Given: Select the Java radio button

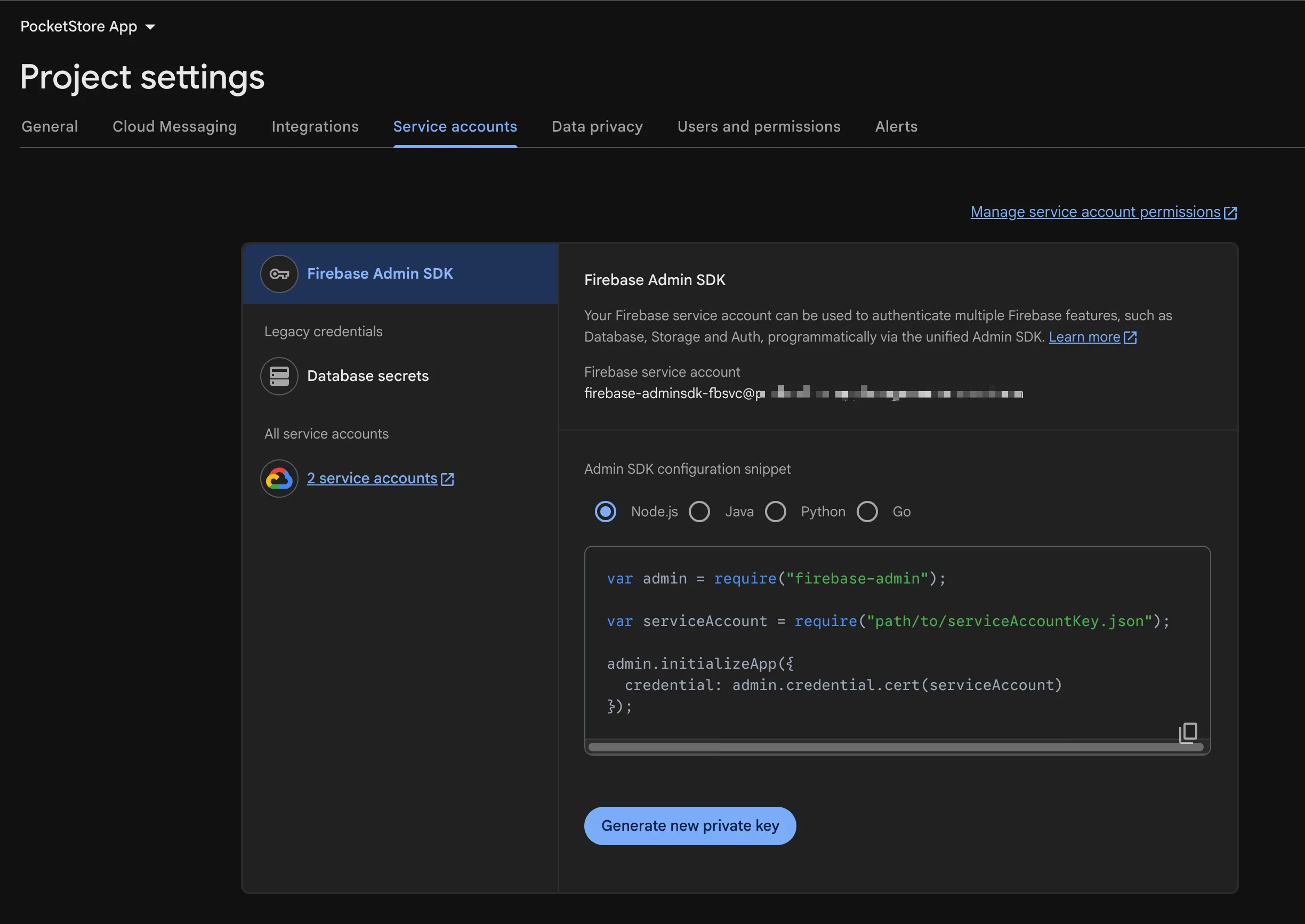Looking at the screenshot, I should pos(699,512).
